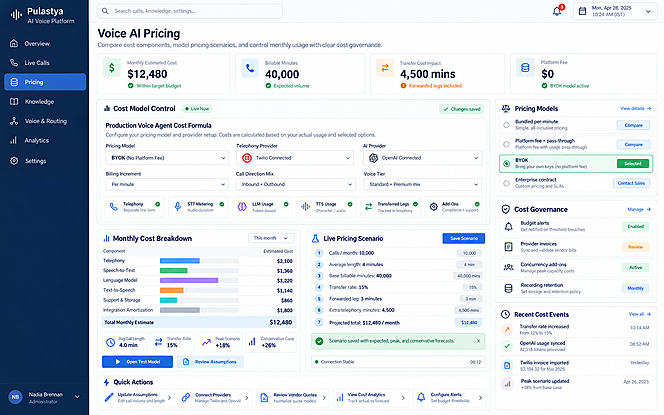The height and width of the screenshot is (415, 664).
Task: Click the database icon on Platform Fee card
Action: (x=525, y=68)
